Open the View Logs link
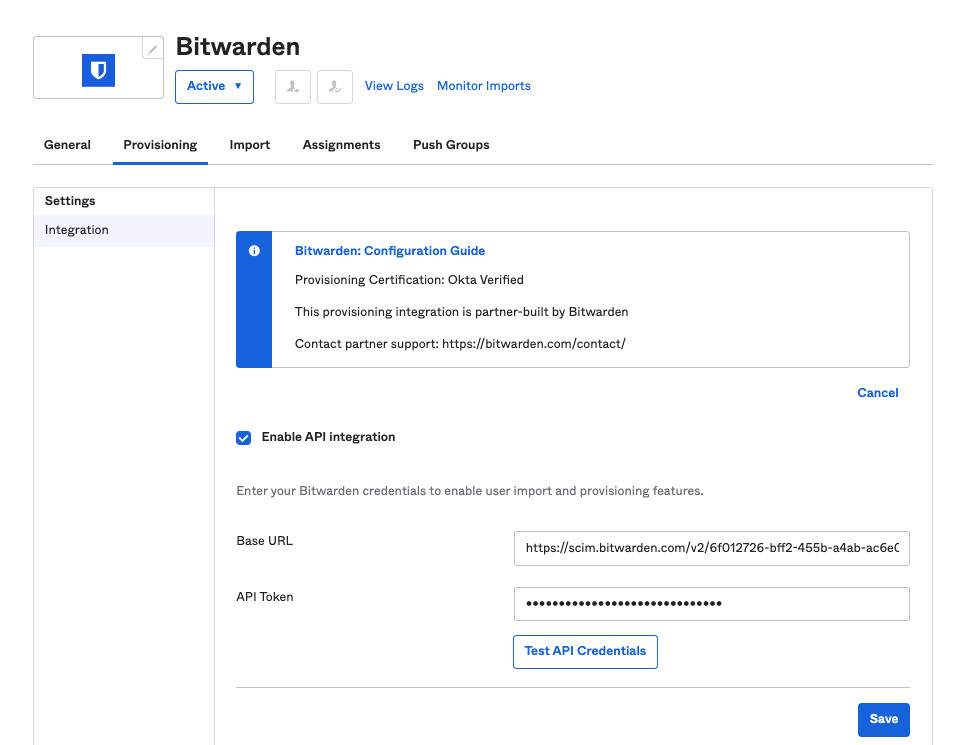The image size is (958, 745). (394, 86)
